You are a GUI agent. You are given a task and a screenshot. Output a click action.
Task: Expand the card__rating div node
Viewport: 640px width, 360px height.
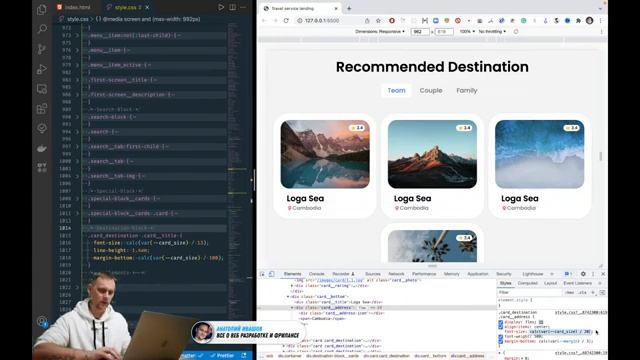tap(292, 286)
